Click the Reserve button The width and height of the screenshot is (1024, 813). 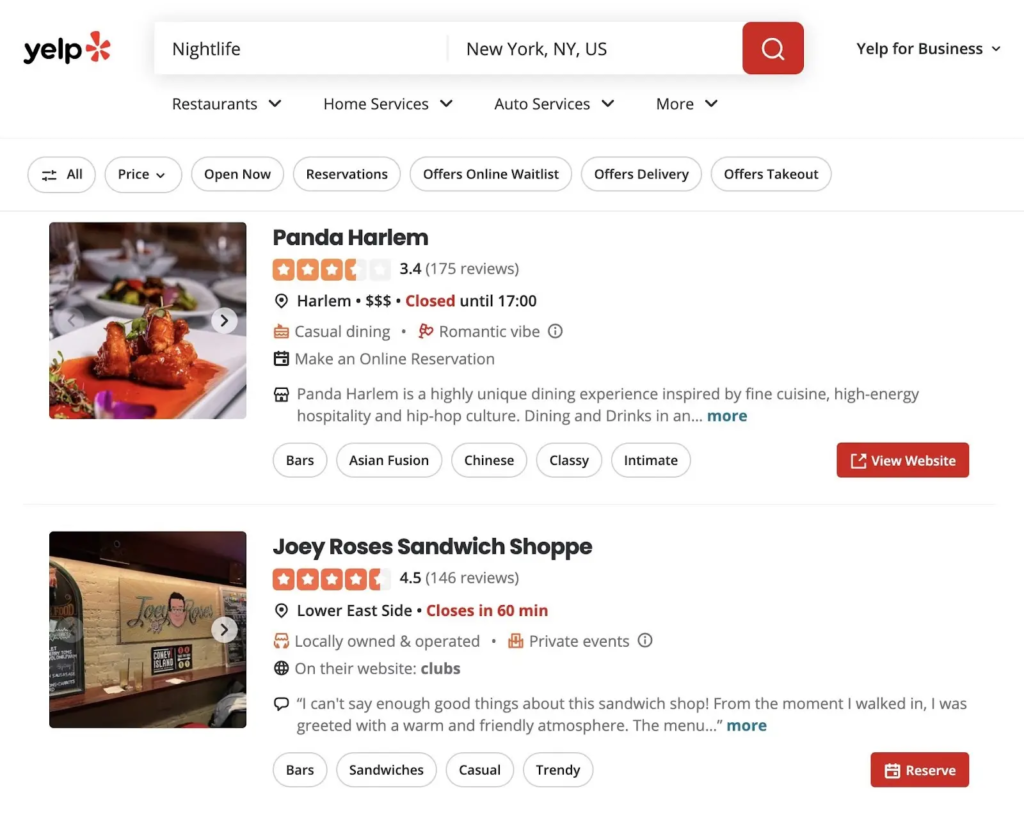(x=920, y=770)
